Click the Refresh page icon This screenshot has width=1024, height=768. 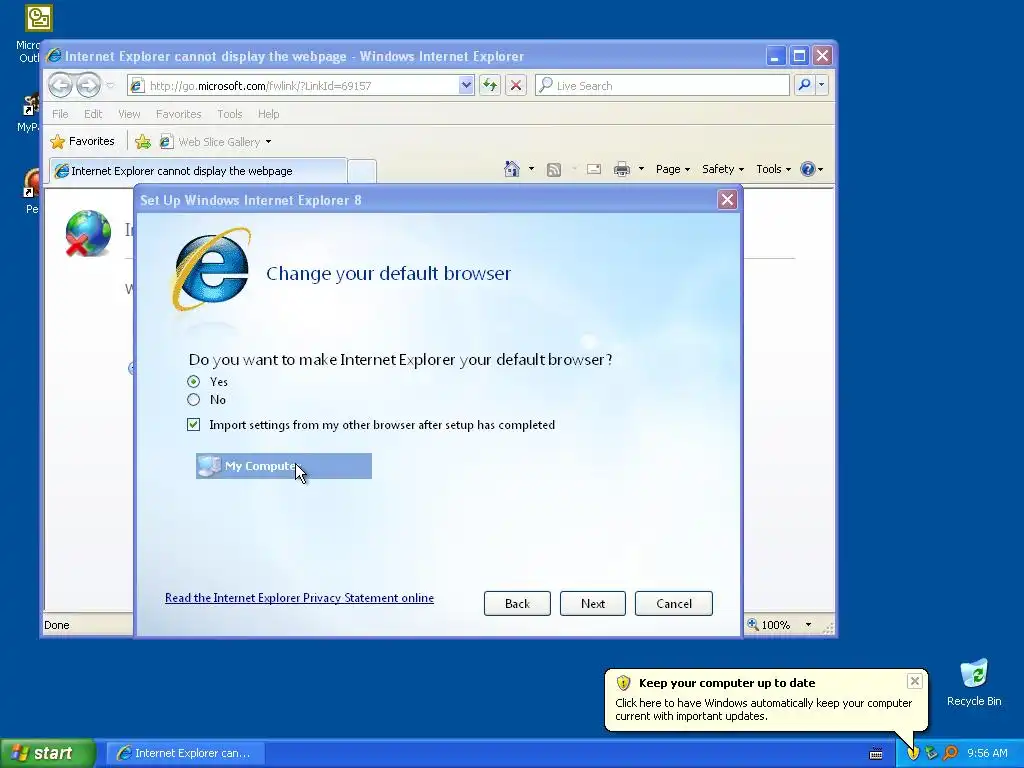tap(490, 85)
